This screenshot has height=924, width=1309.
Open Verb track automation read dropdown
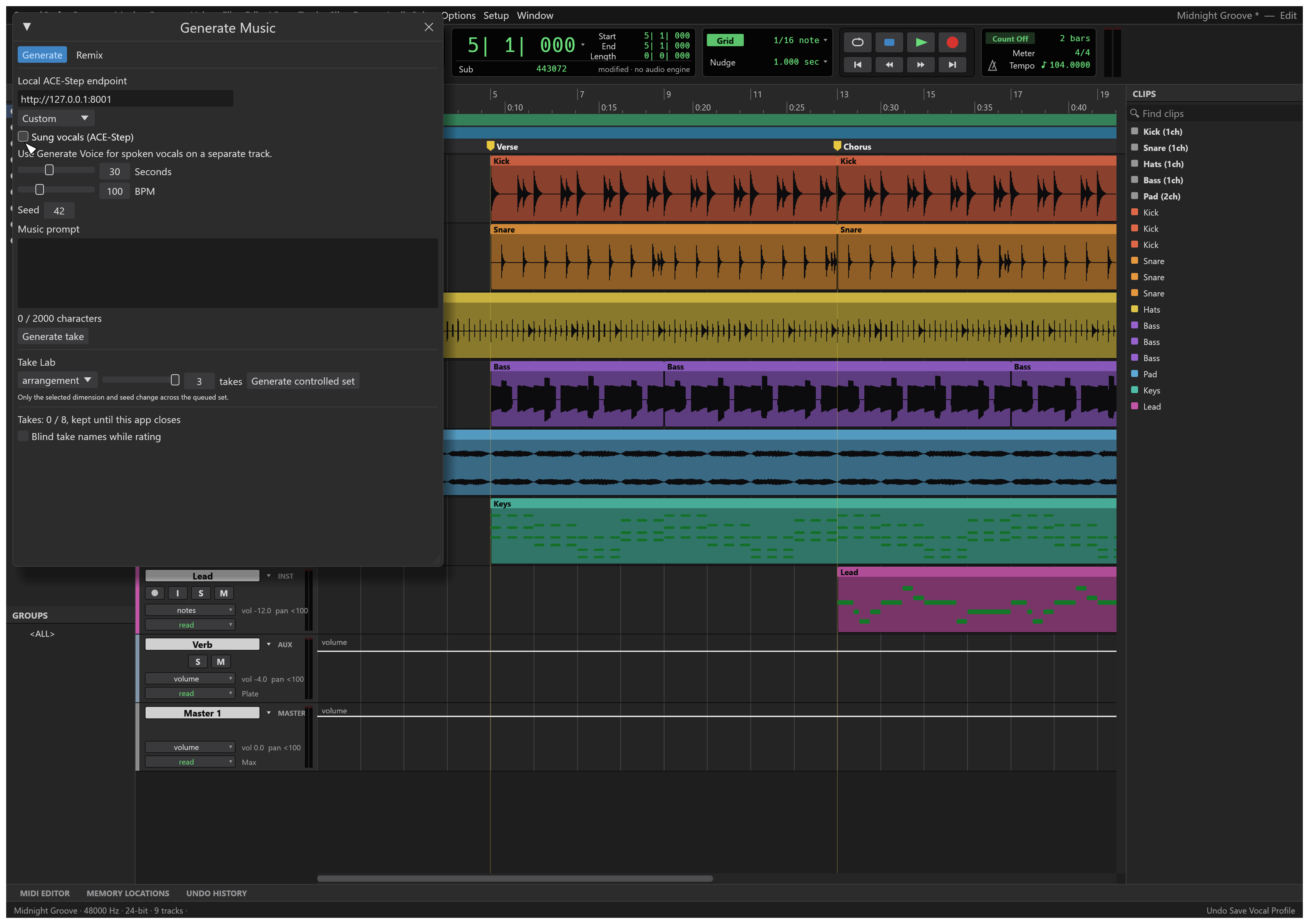tap(189, 693)
